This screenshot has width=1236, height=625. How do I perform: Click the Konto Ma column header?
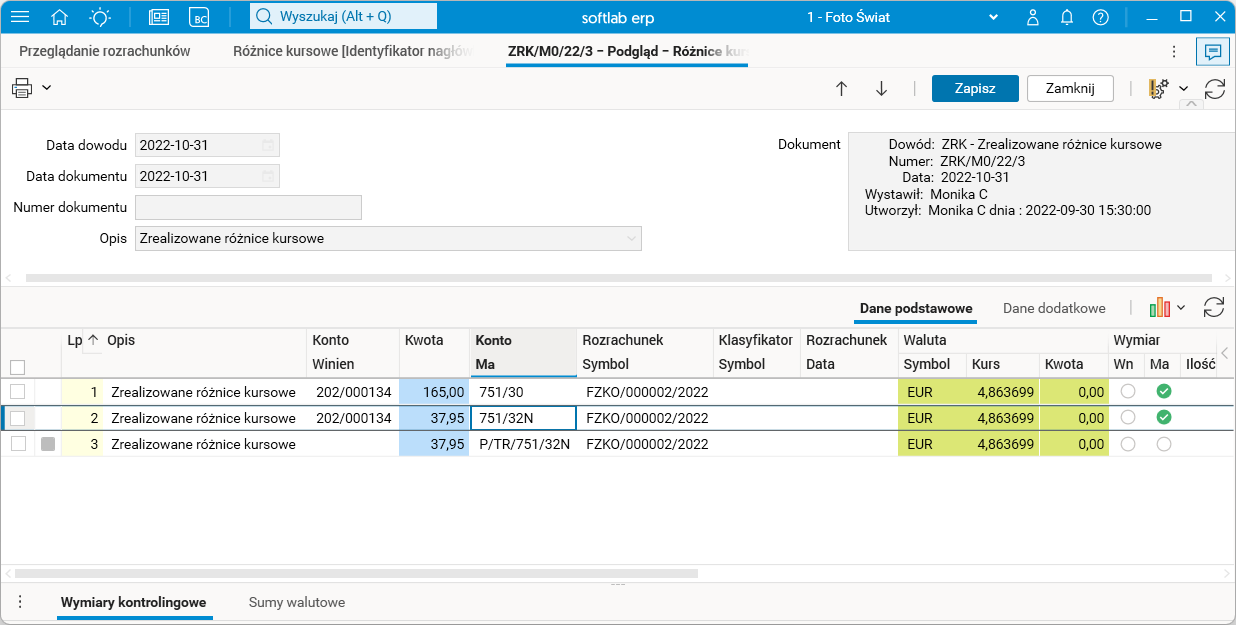(x=523, y=352)
